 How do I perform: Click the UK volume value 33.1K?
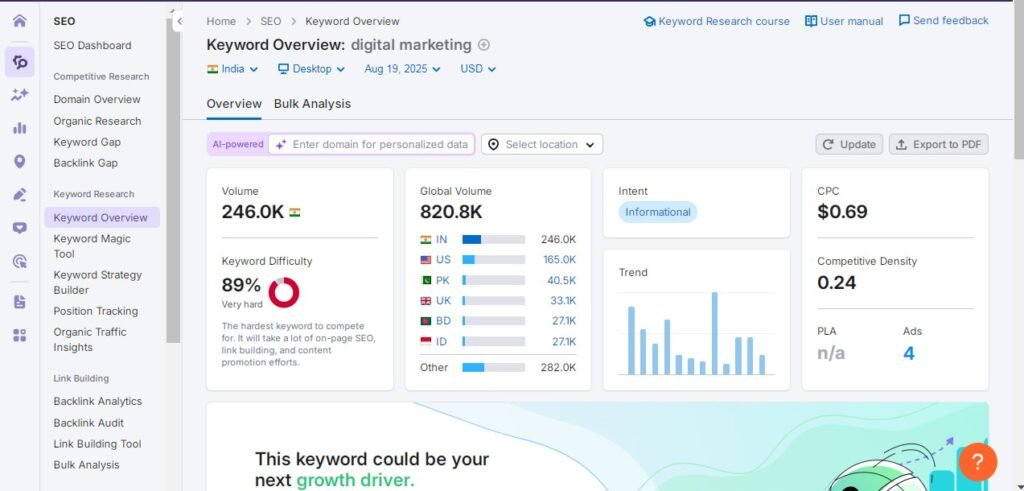pyautogui.click(x=563, y=300)
